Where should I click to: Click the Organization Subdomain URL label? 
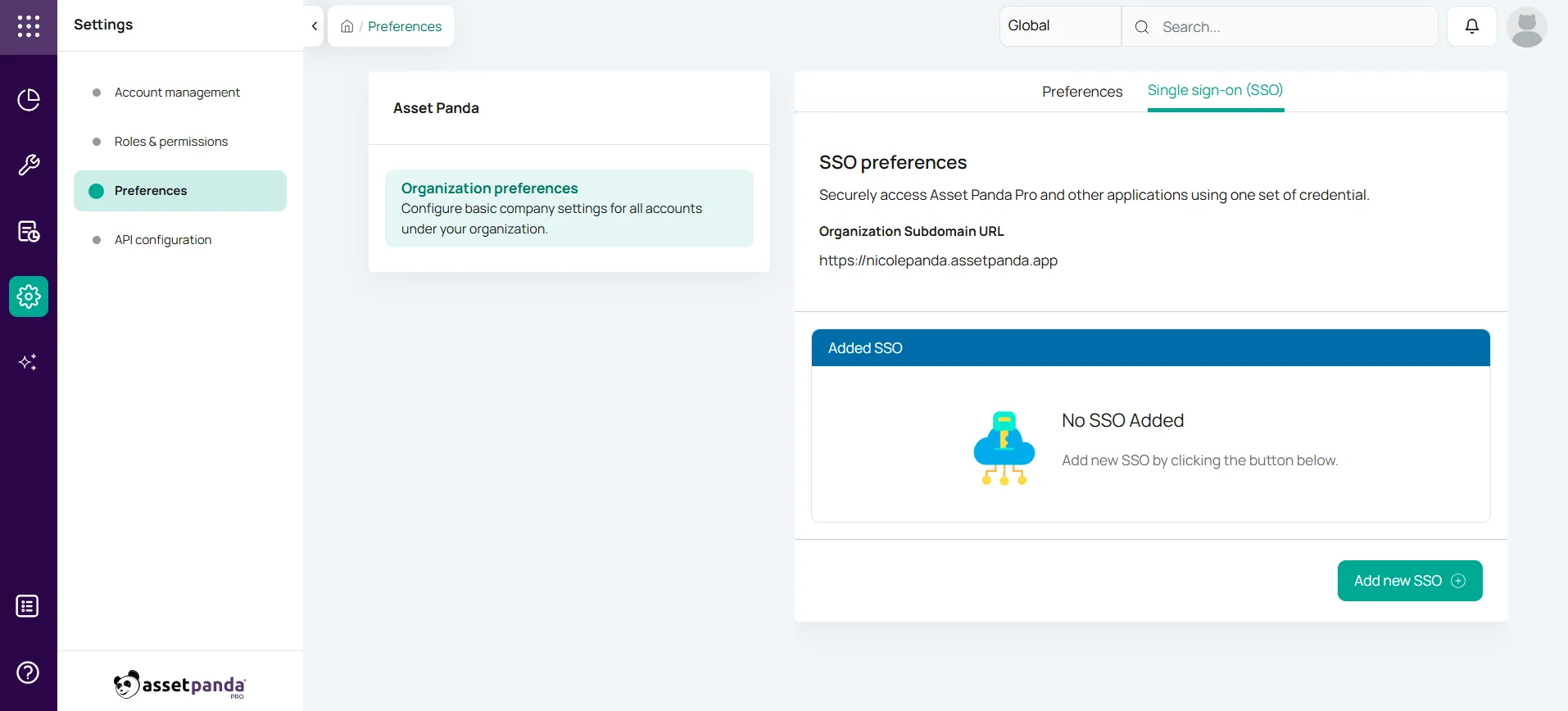911,231
